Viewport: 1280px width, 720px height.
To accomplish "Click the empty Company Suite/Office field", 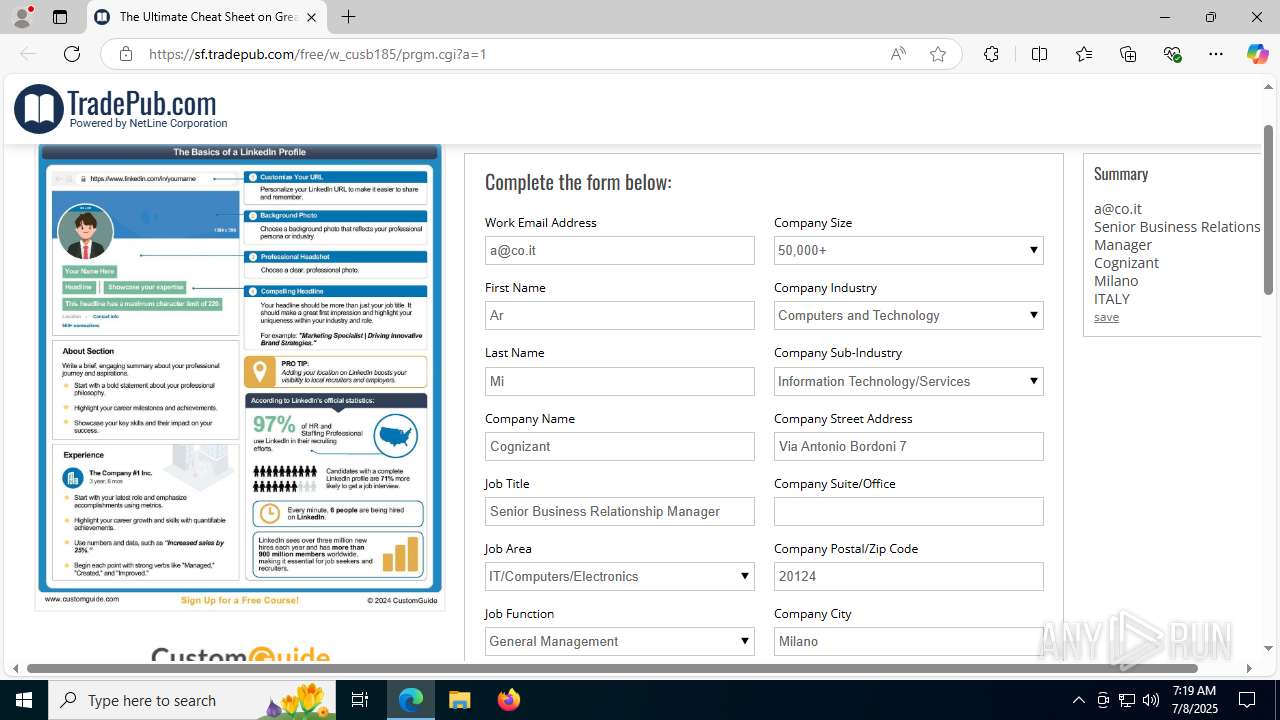I will tap(908, 511).
